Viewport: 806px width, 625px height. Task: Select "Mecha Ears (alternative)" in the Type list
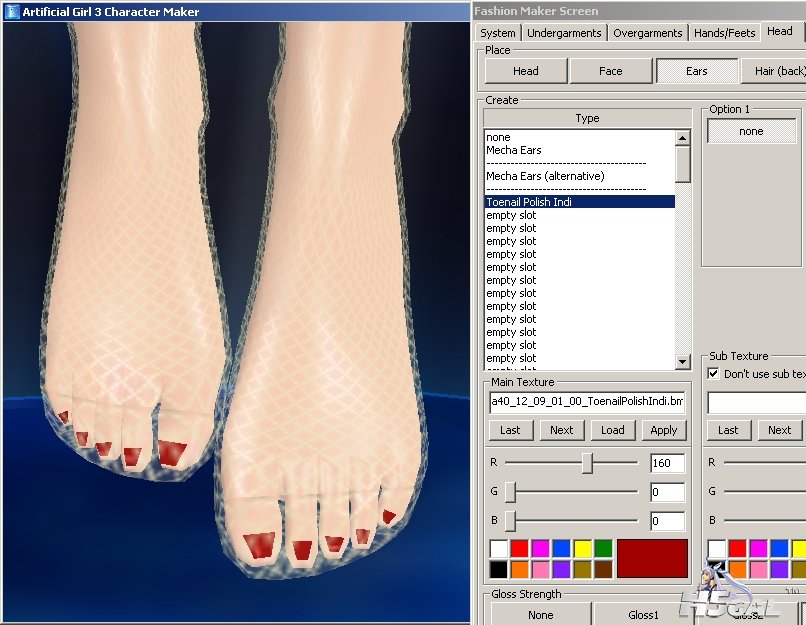tap(546, 176)
